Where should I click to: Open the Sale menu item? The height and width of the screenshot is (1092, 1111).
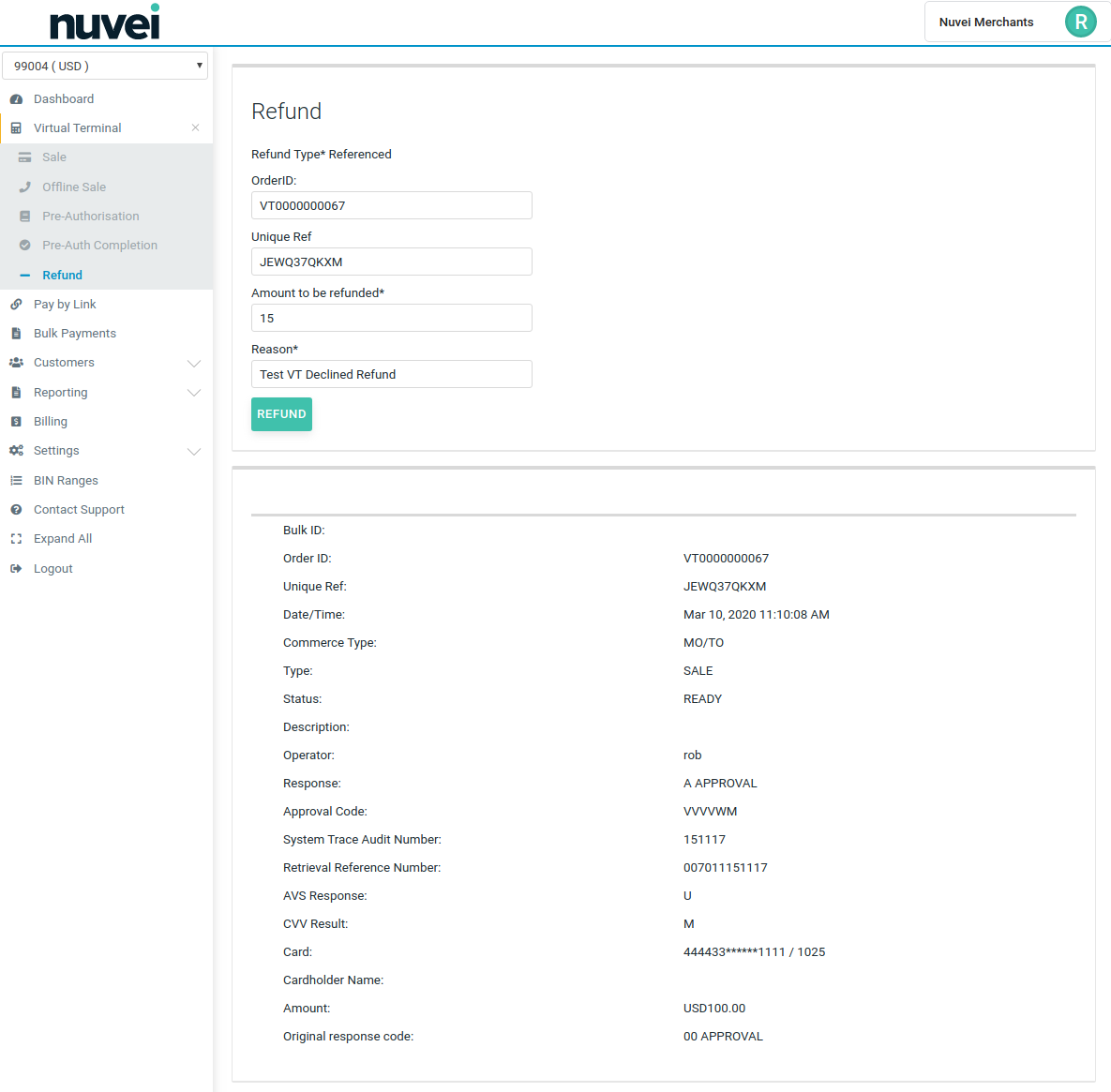(54, 157)
